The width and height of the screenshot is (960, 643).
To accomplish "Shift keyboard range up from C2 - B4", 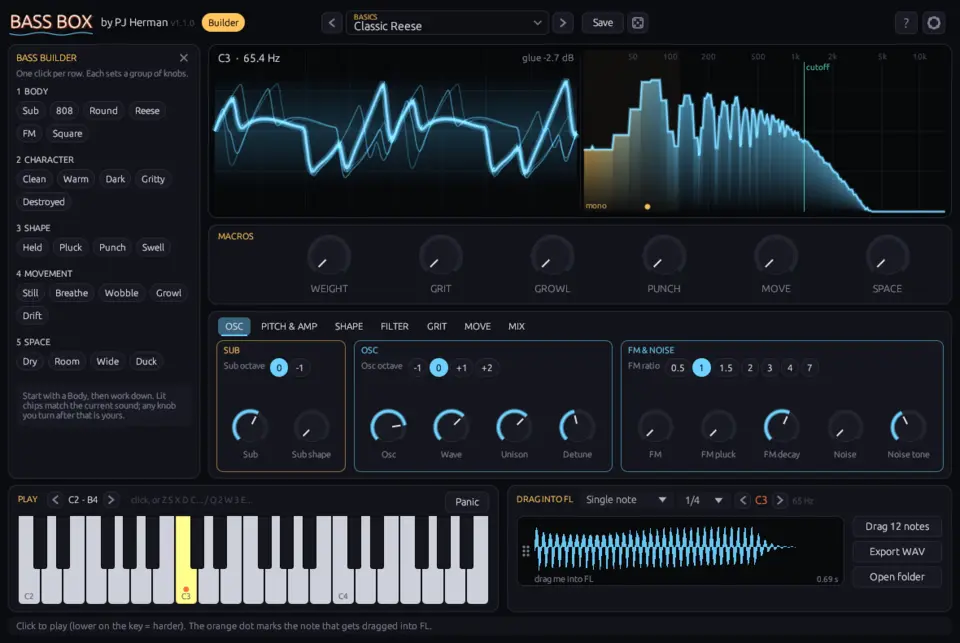I will 111,500.
